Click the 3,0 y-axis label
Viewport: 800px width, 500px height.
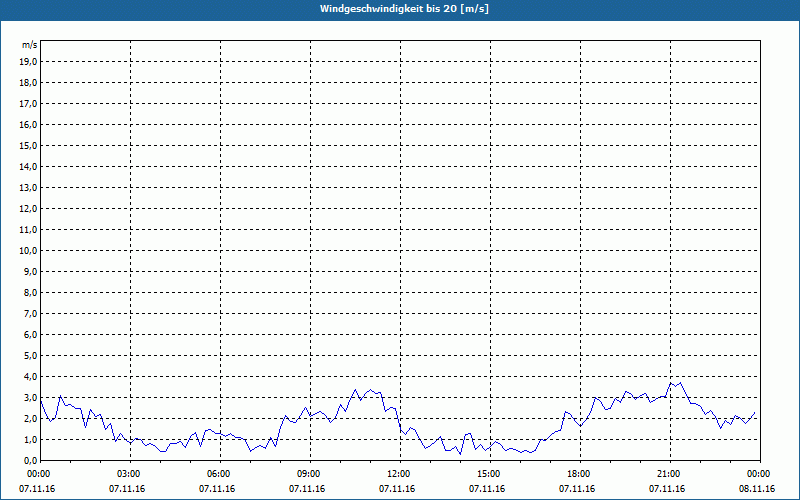tap(31, 397)
